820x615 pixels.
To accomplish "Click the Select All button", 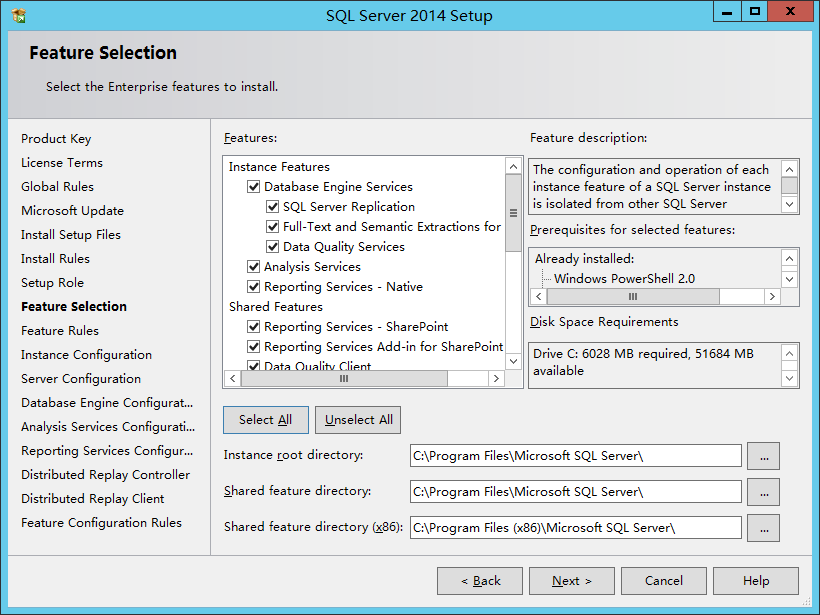I will 266,420.
